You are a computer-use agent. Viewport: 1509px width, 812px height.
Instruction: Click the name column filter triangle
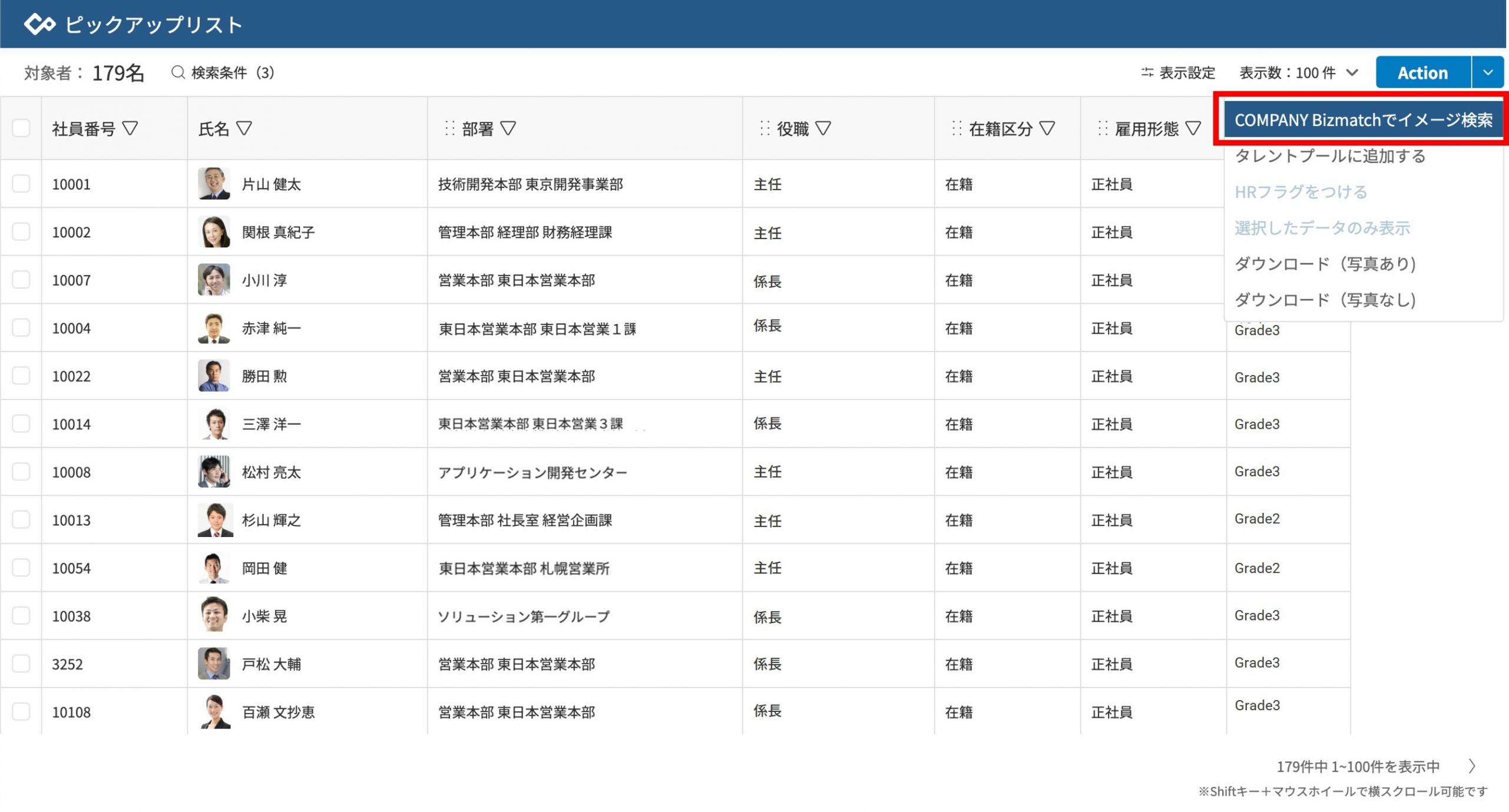tap(244, 128)
